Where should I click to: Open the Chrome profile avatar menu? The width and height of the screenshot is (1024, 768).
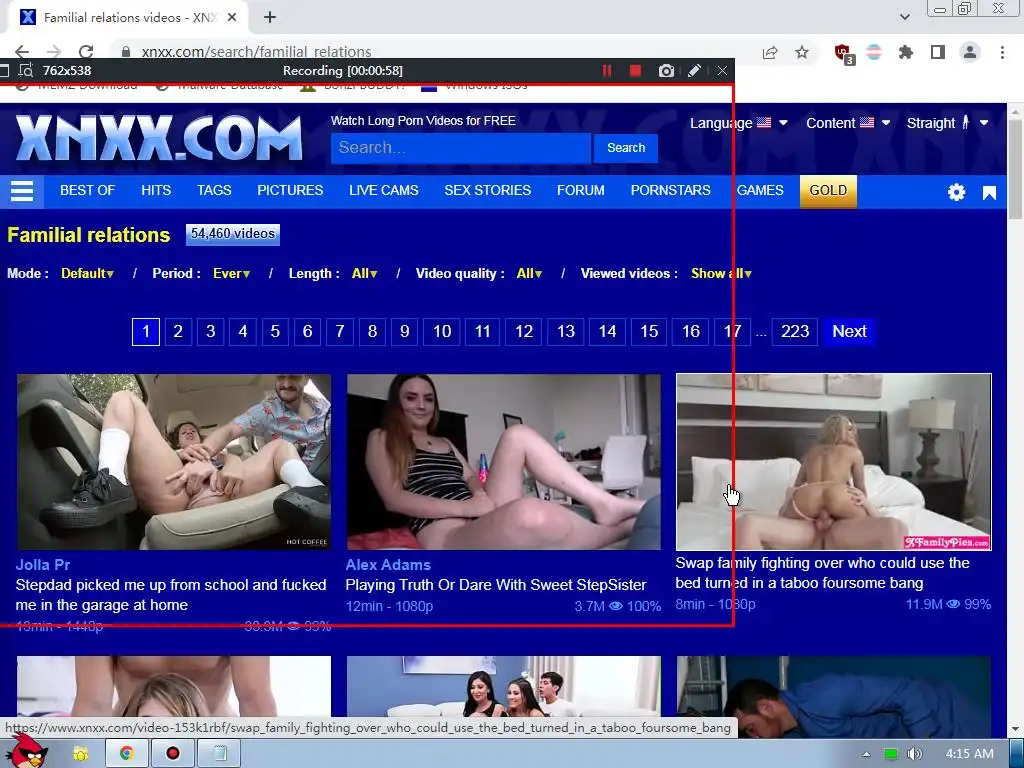coord(970,52)
